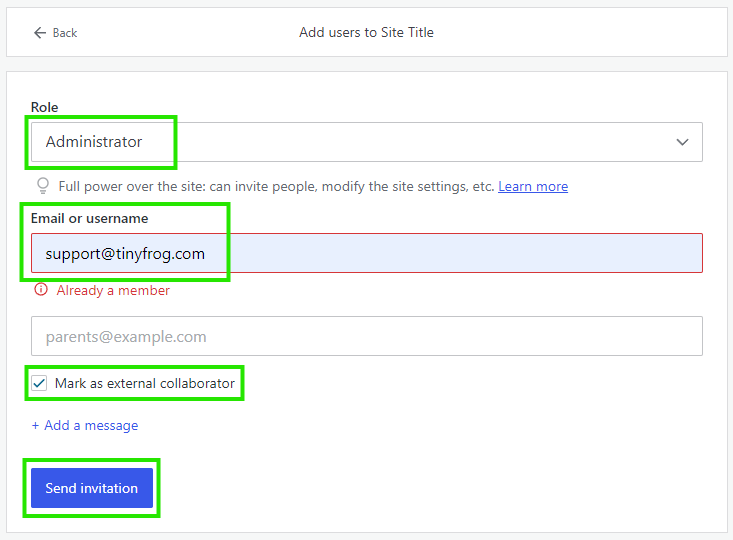Viewport: 733px width, 540px height.
Task: Go back using the 'Back' text link
Action: tap(65, 33)
